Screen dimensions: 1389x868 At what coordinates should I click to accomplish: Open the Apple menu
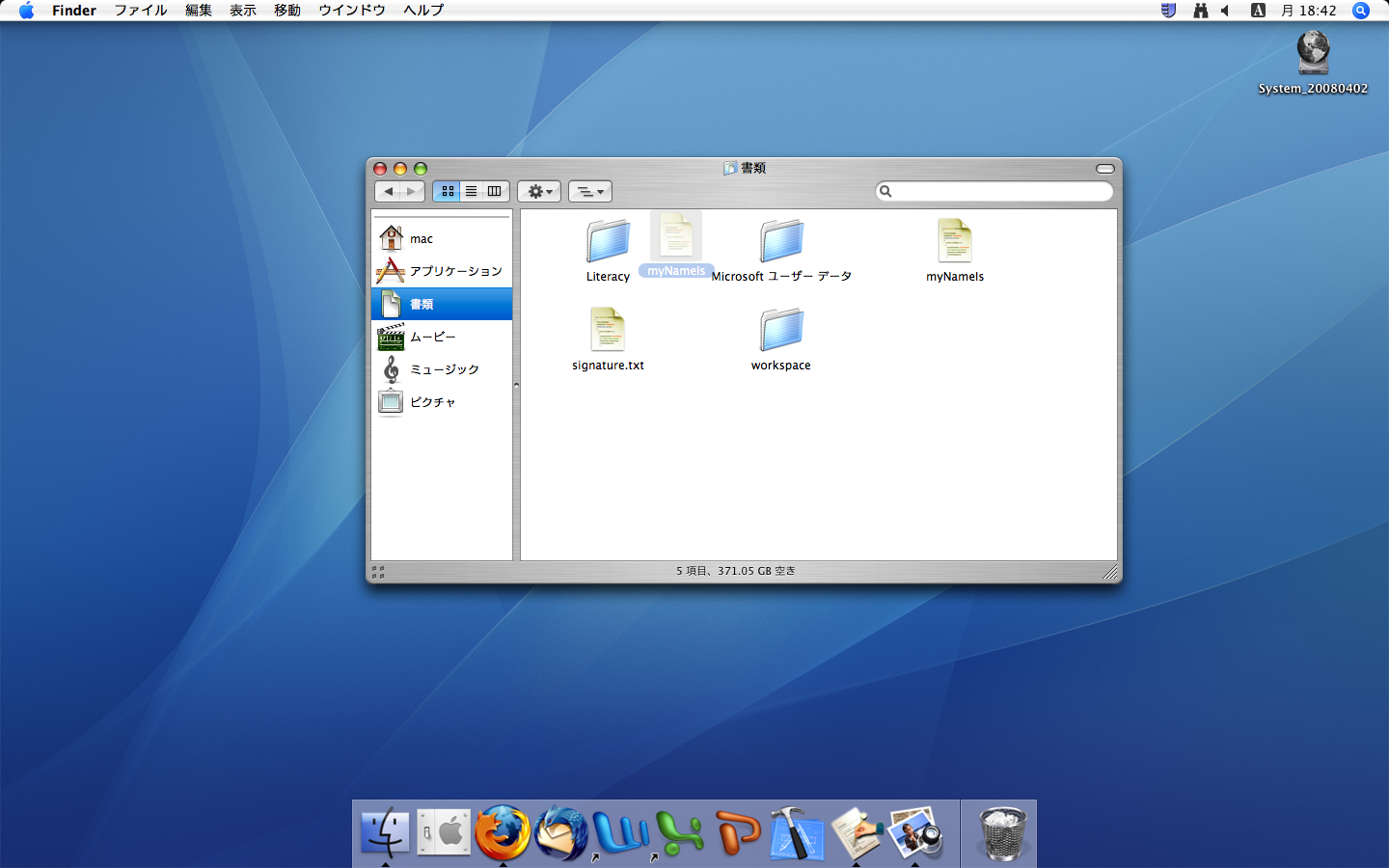coord(26,11)
